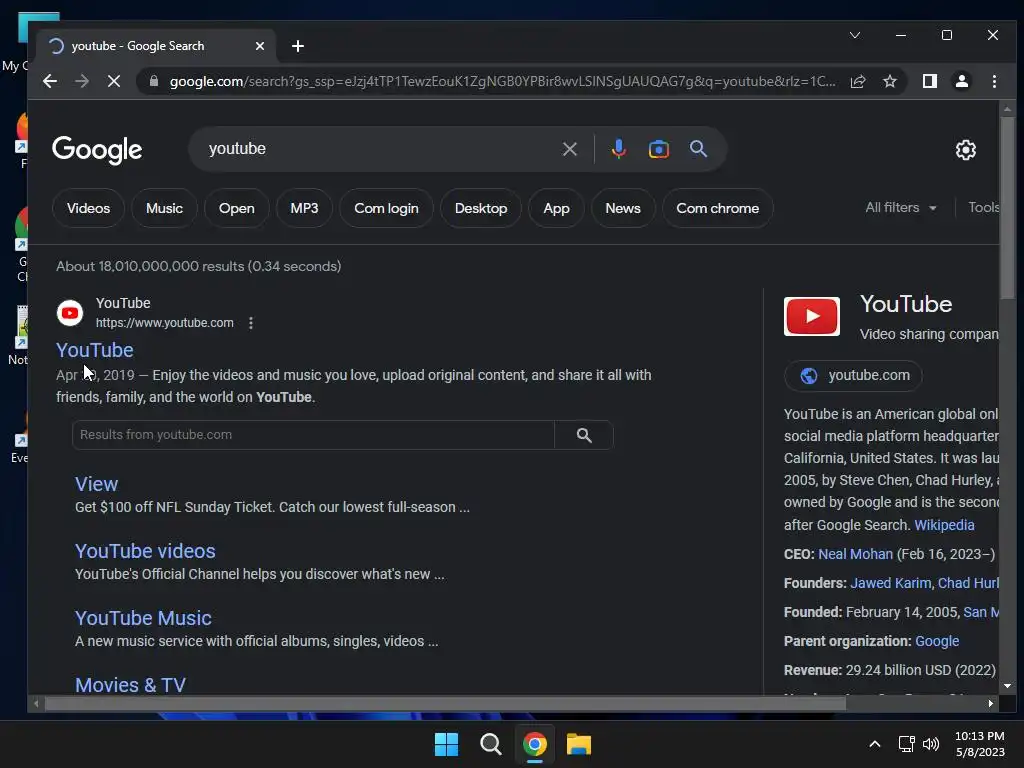Viewport: 1024px width, 768px height.
Task: Select the Open filter chip
Action: 236,208
